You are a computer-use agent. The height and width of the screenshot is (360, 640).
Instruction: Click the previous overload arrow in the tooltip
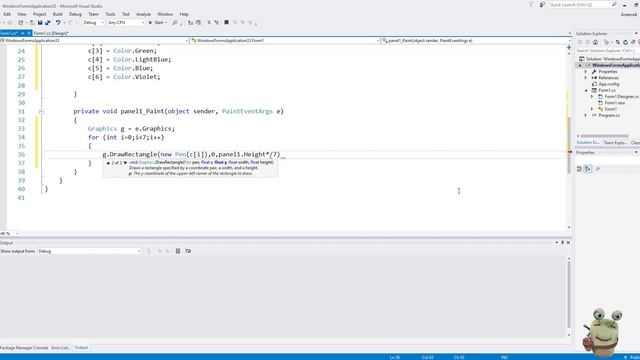108,163
